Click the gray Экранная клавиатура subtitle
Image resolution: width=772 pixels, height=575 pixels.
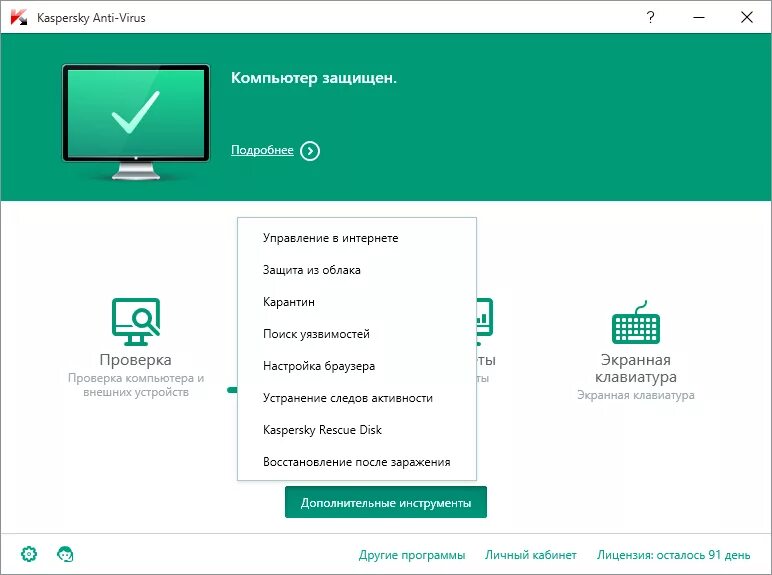point(636,395)
